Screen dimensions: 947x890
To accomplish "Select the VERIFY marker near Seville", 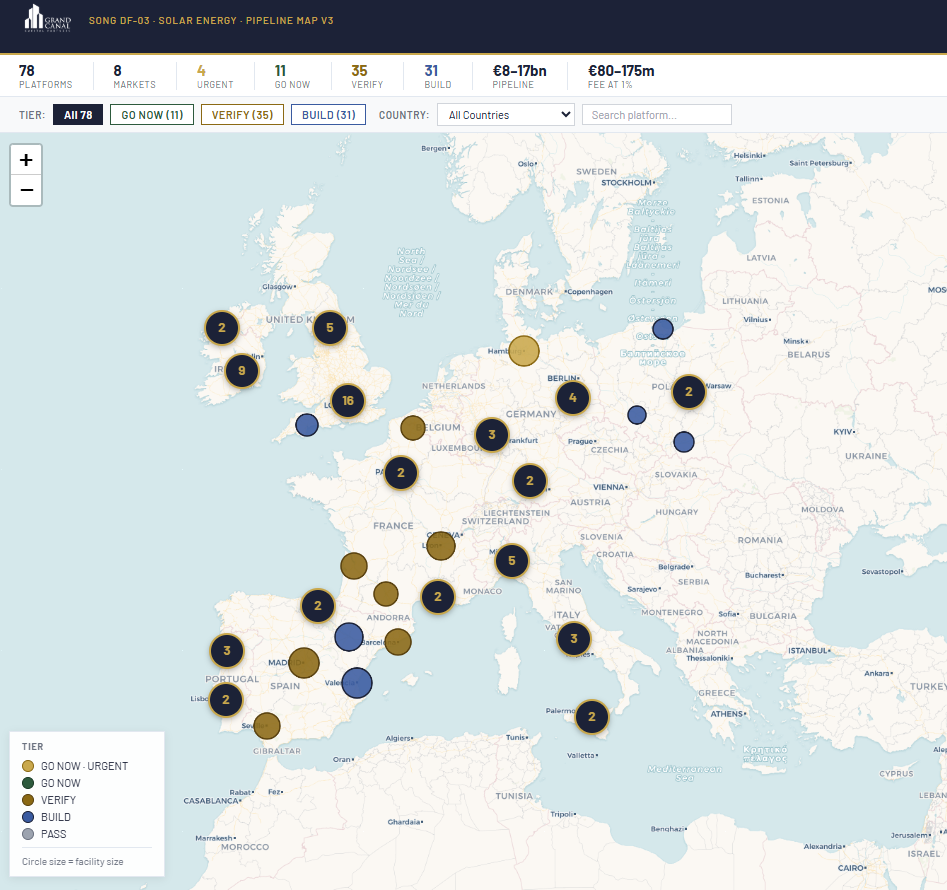I will click(x=267, y=726).
